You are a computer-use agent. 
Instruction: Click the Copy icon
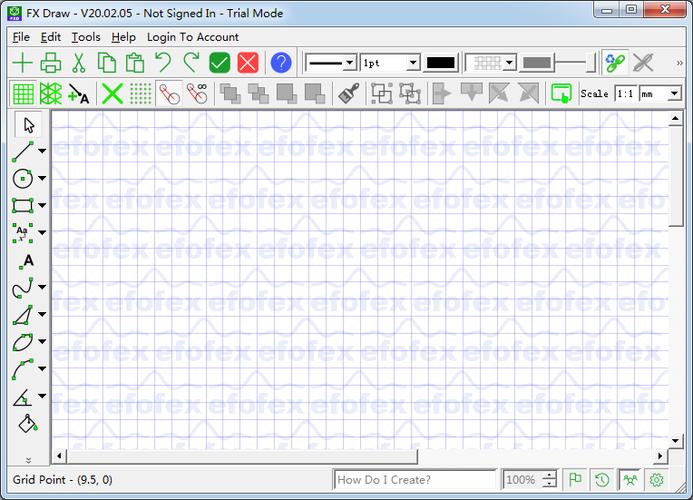click(107, 63)
